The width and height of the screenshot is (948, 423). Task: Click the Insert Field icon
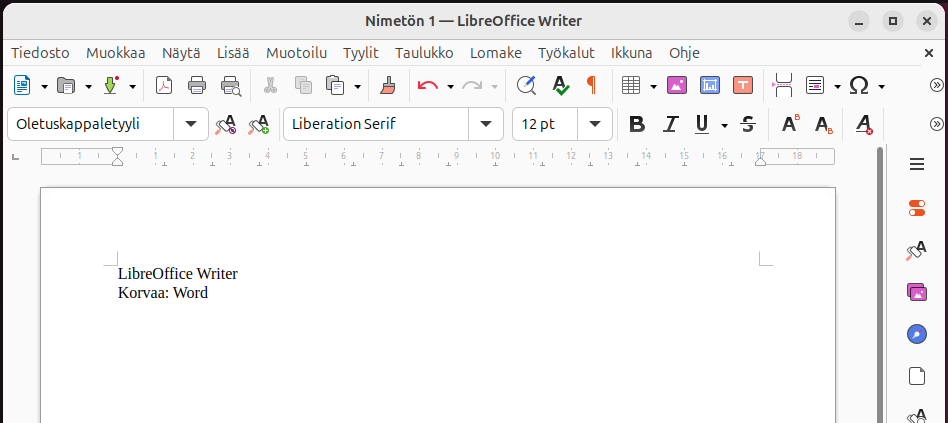815,86
